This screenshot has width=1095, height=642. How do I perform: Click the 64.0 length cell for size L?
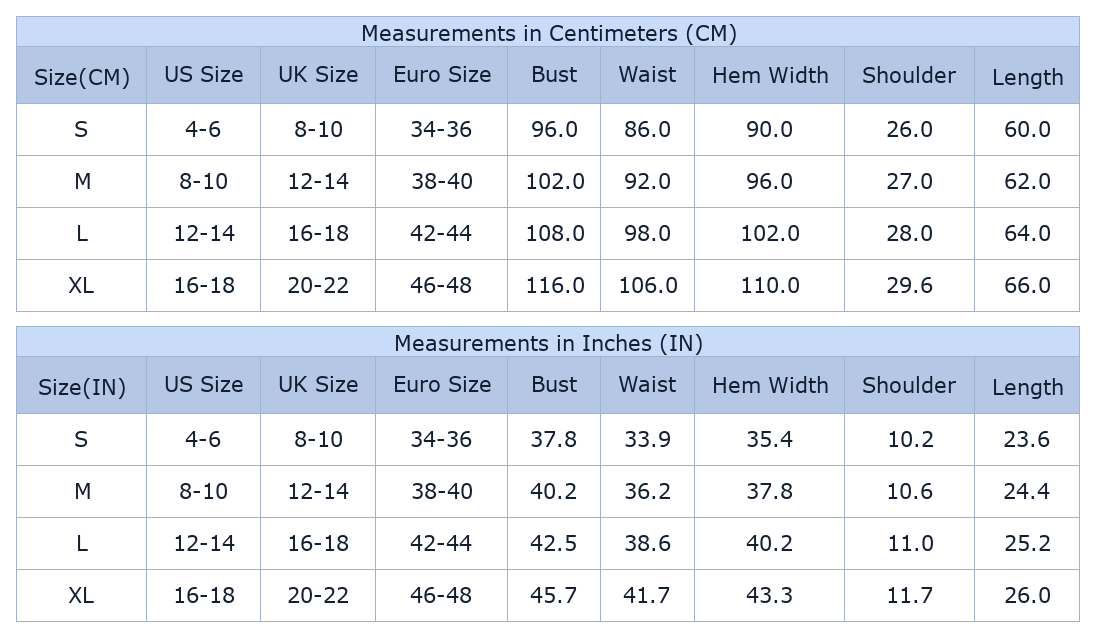pos(1027,233)
